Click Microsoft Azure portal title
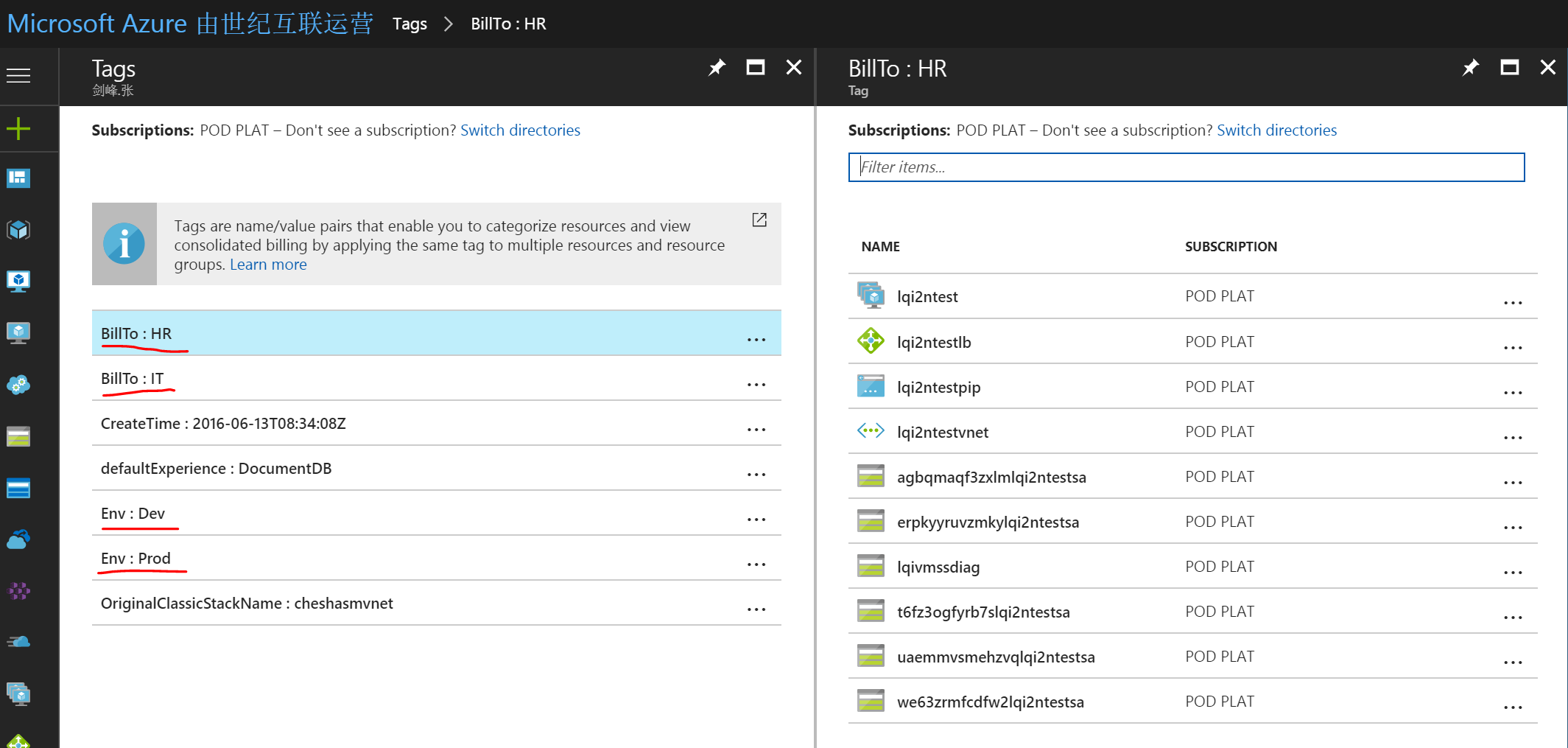The image size is (1568, 748). [x=190, y=24]
